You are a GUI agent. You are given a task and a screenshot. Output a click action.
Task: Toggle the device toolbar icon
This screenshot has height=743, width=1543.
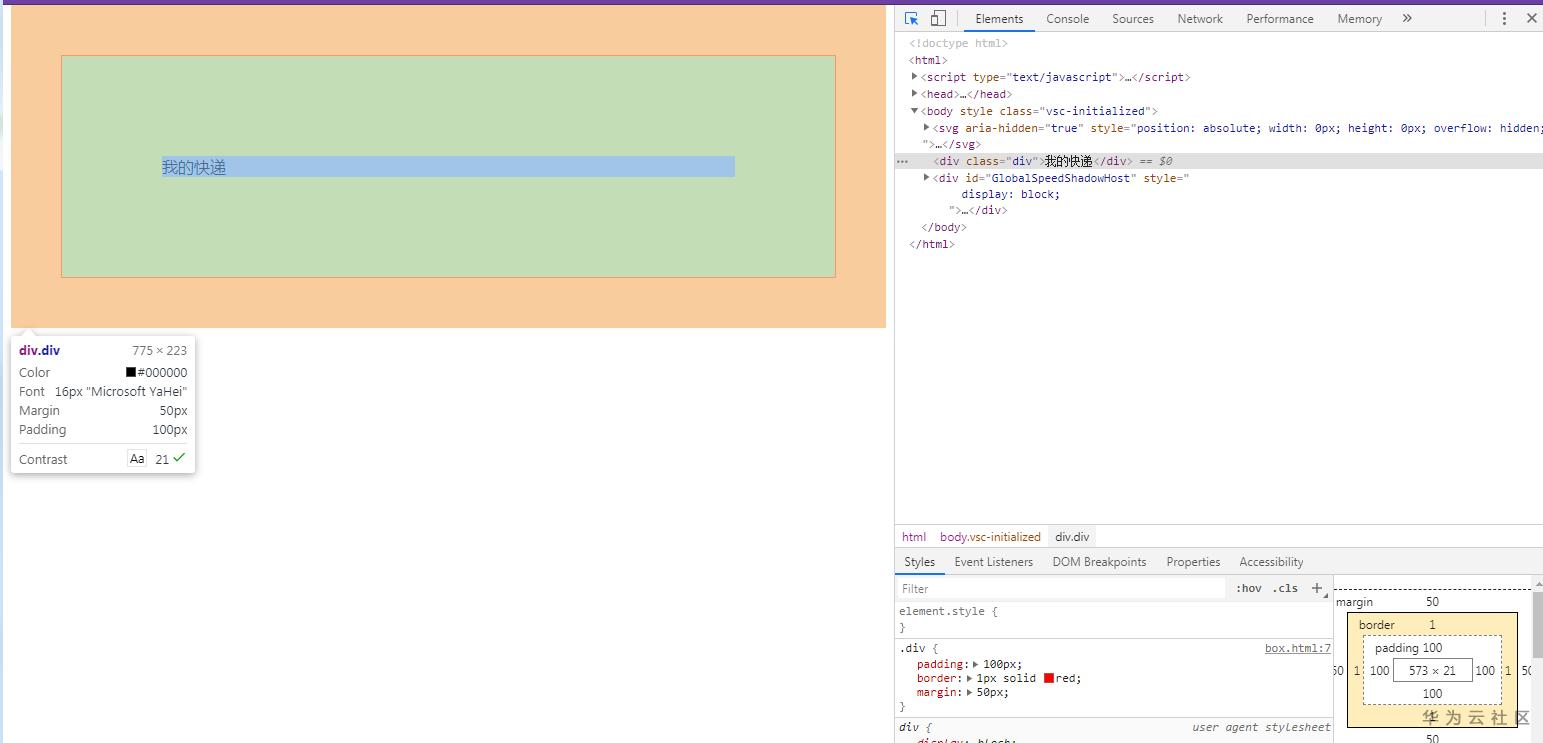click(938, 18)
